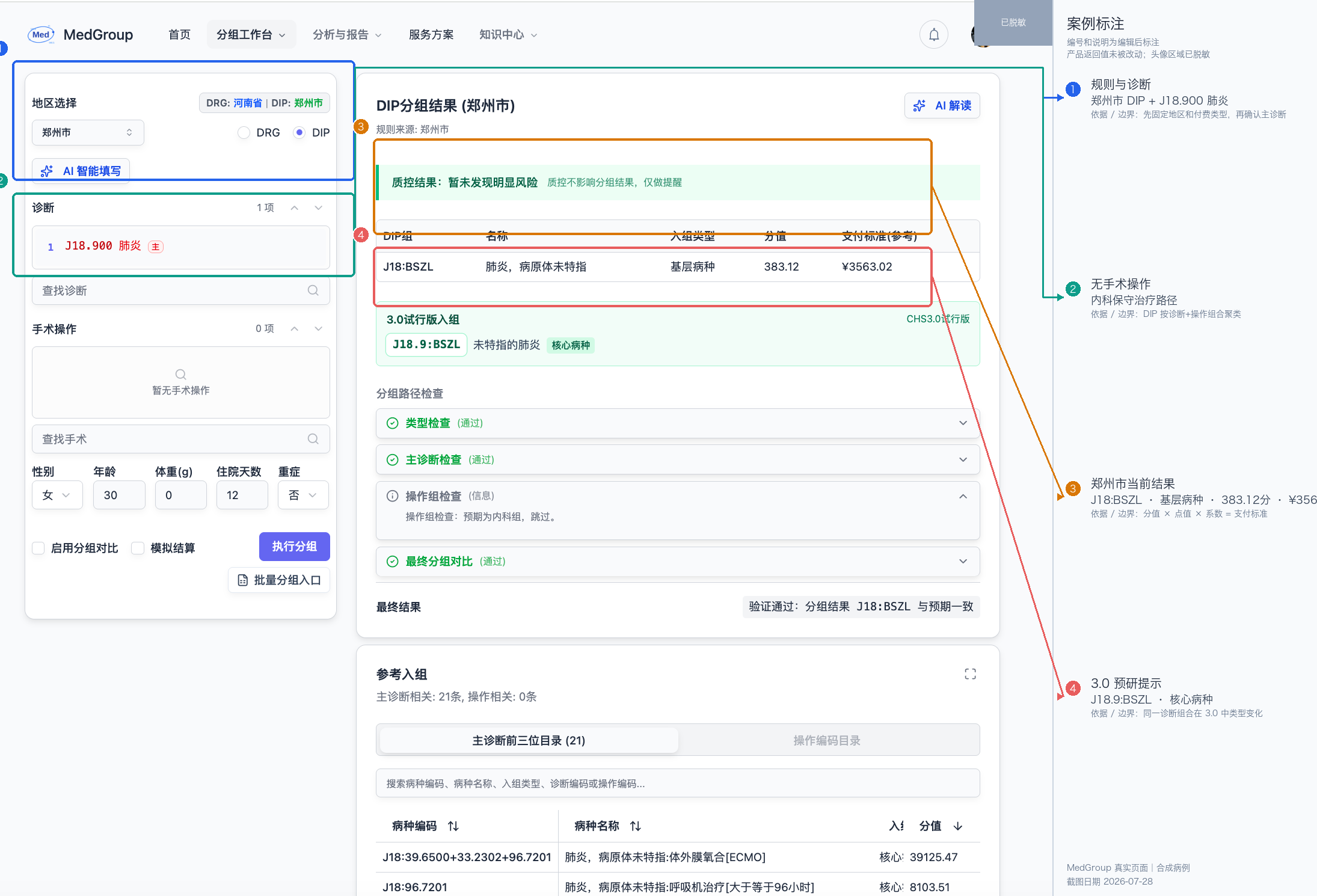Open the 知识中心 menu
The image size is (1317, 896).
point(508,35)
